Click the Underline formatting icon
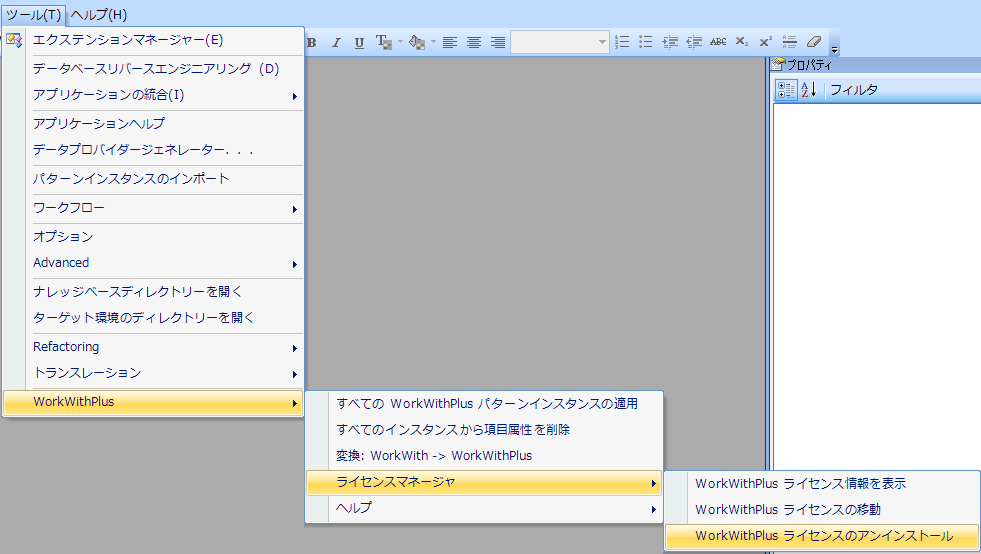This screenshot has width=981, height=554. (x=359, y=42)
